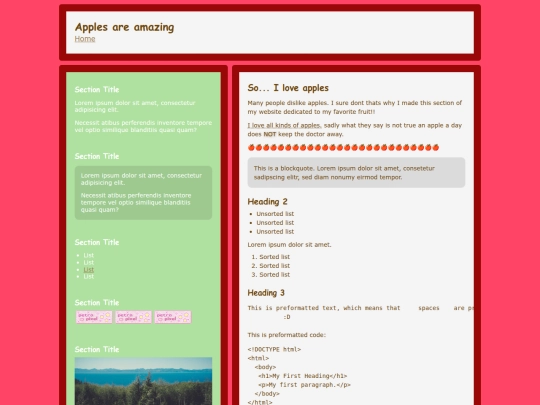
Task: Click the bold 'NOT' word
Action: coord(270,134)
